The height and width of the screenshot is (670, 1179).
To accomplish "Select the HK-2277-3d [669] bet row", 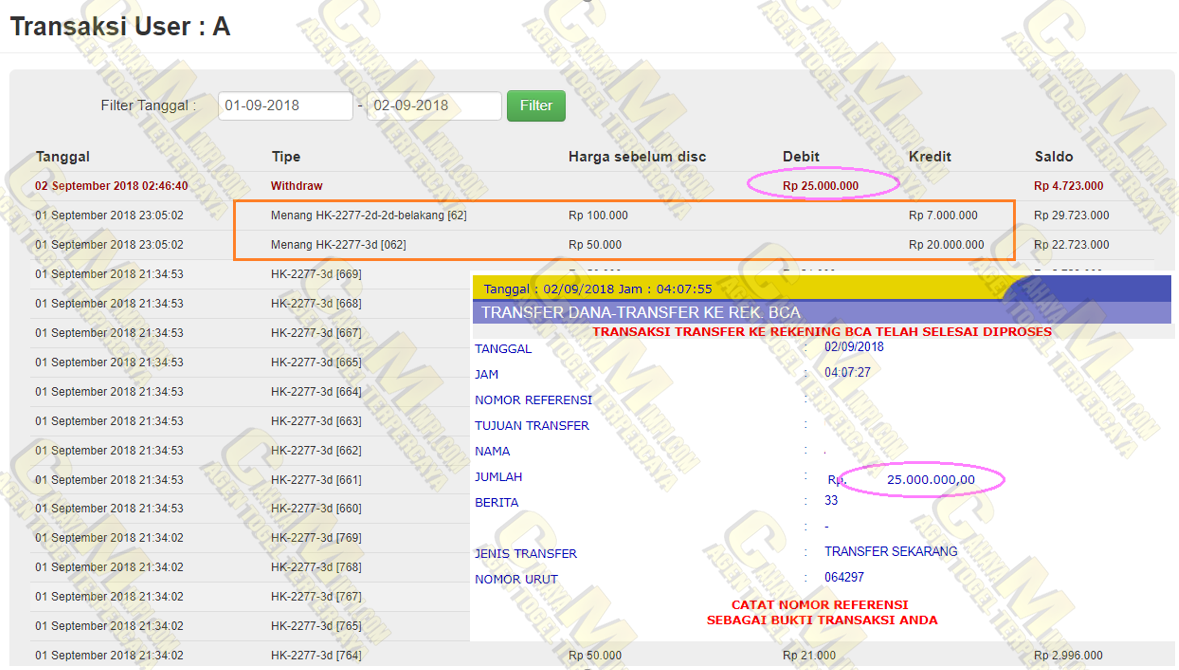I will (316, 274).
